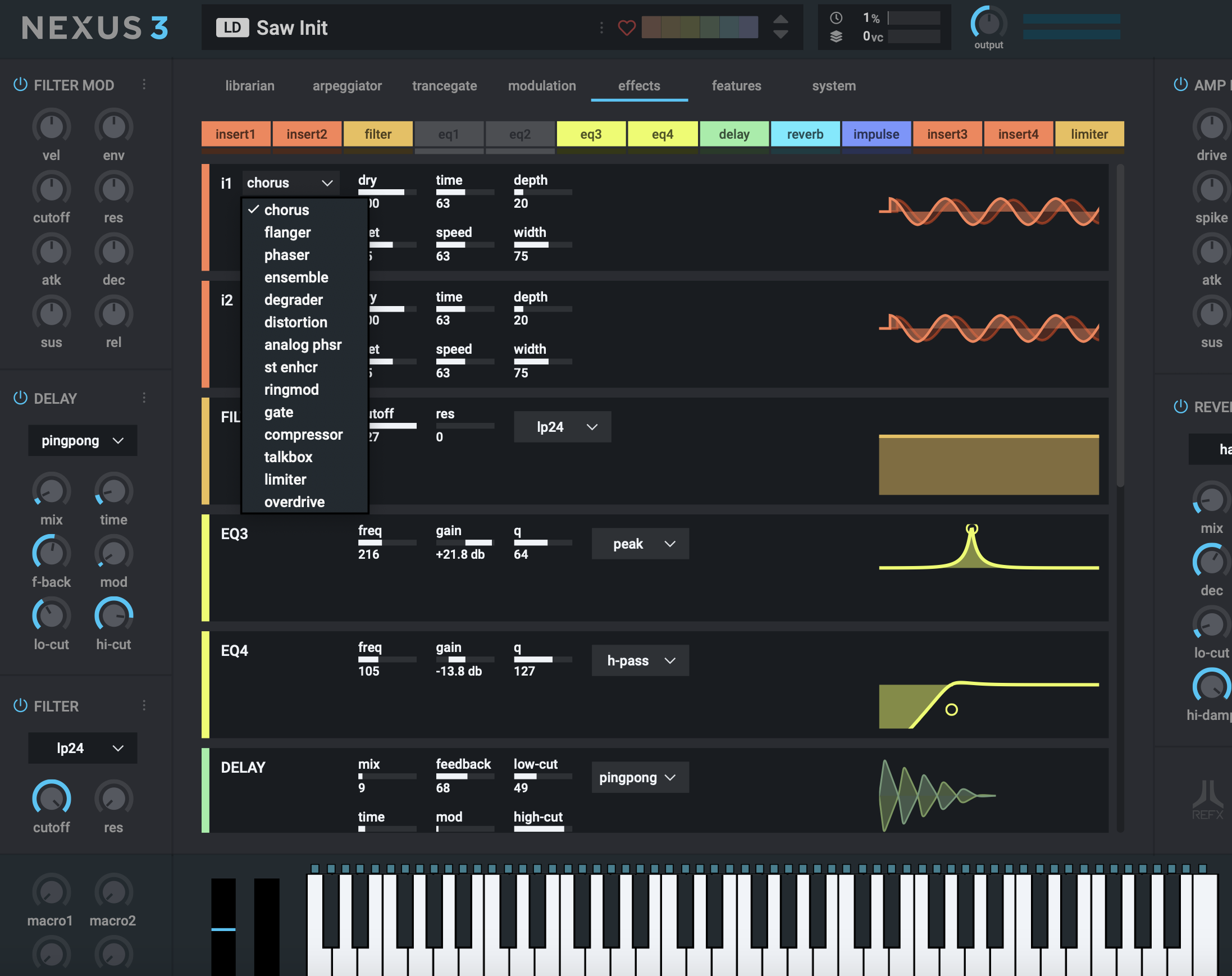
Task: Switch to the arpeggiator tab
Action: 347,86
